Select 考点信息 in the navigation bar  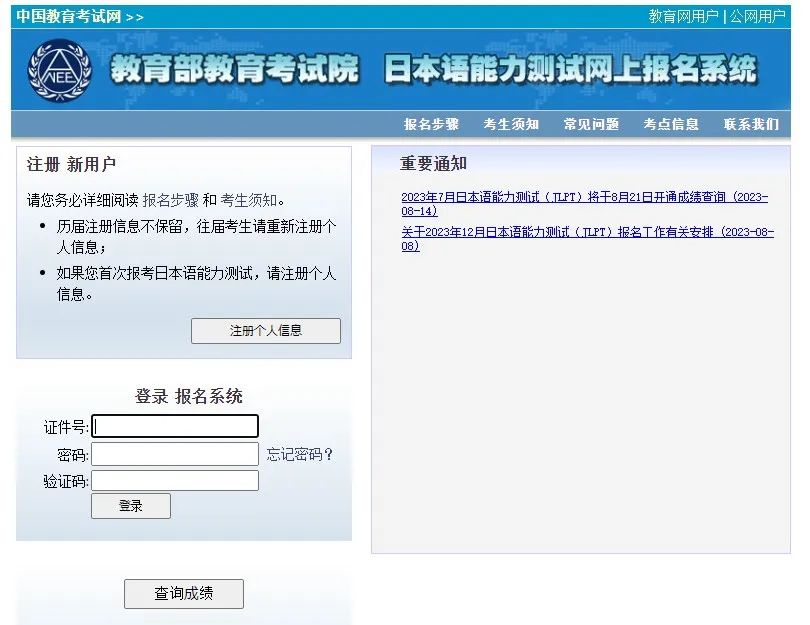click(x=671, y=124)
